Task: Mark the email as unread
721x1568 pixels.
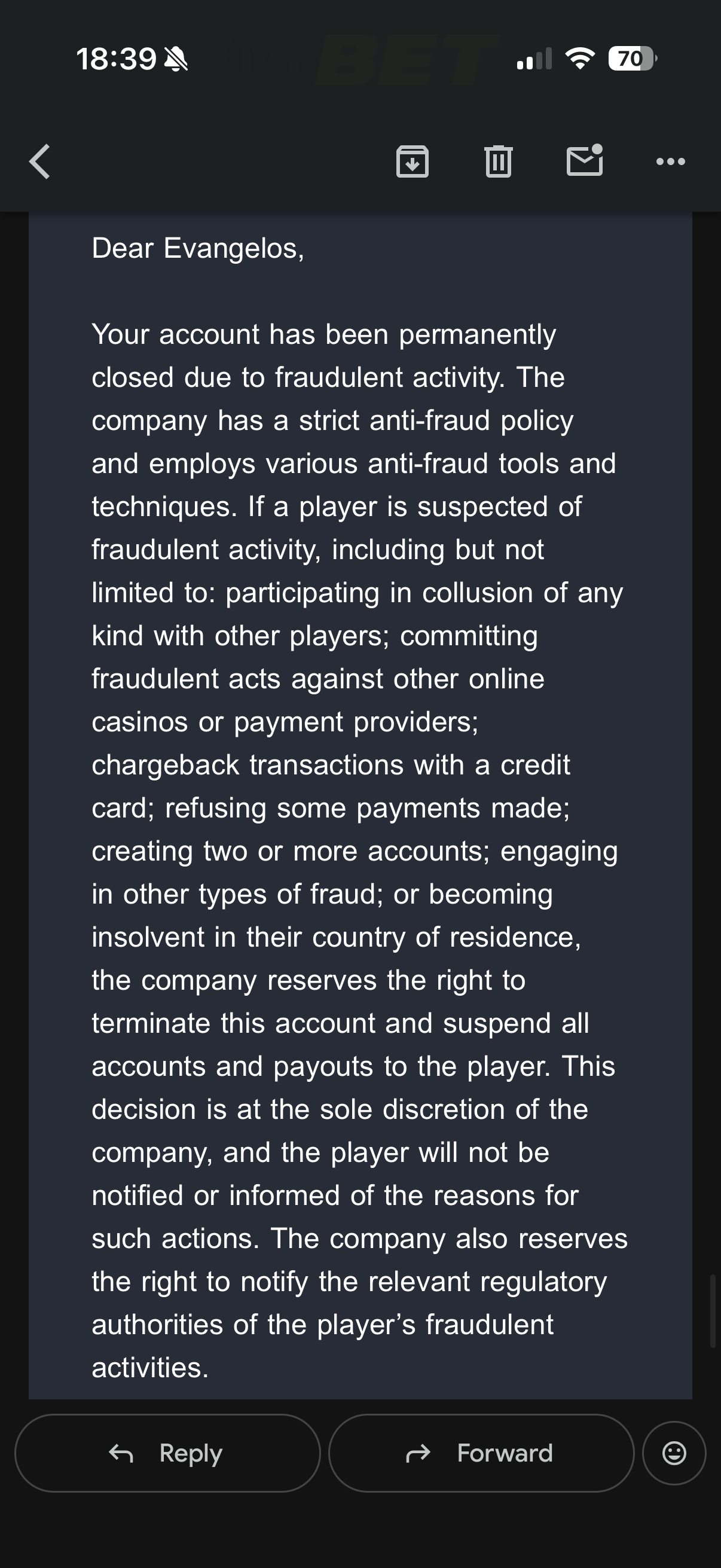Action: pyautogui.click(x=585, y=161)
